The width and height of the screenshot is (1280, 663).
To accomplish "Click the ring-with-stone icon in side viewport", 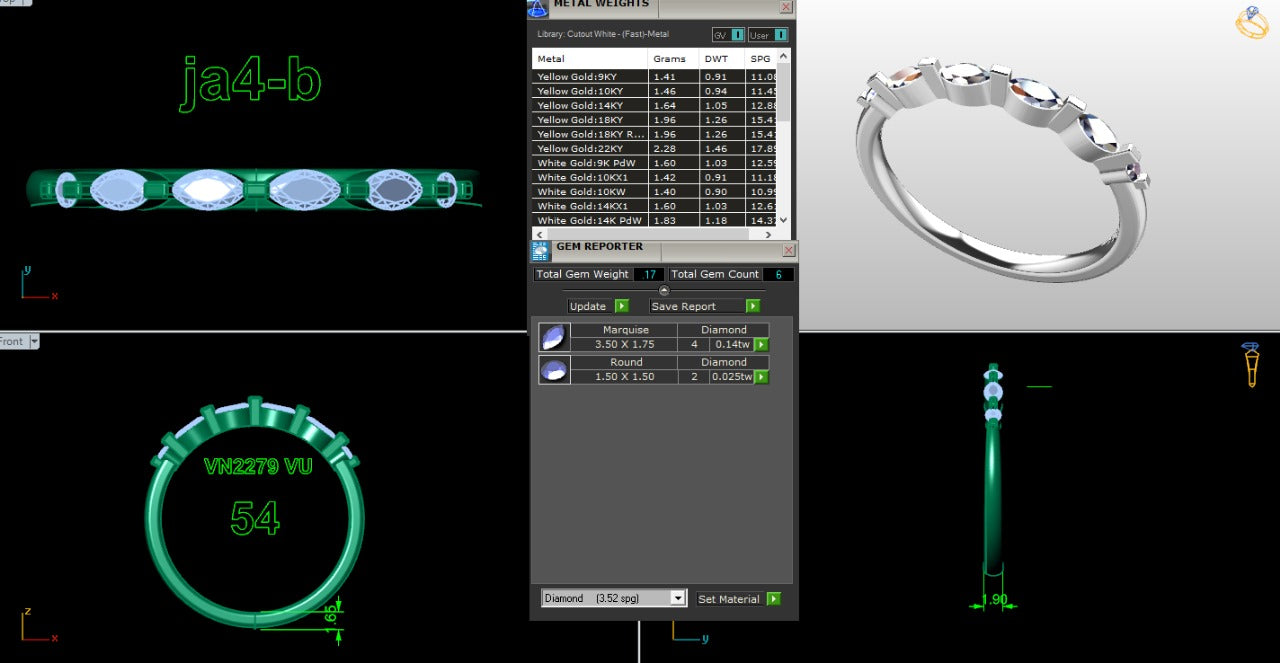I will [x=1251, y=365].
